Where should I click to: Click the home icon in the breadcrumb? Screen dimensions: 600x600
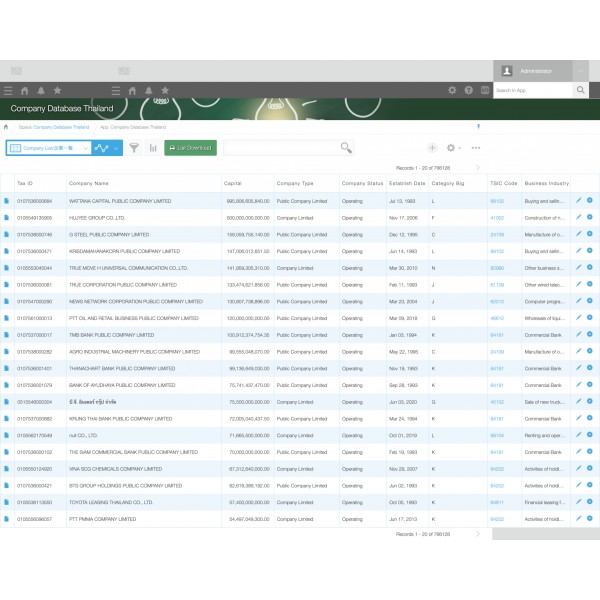(6, 127)
